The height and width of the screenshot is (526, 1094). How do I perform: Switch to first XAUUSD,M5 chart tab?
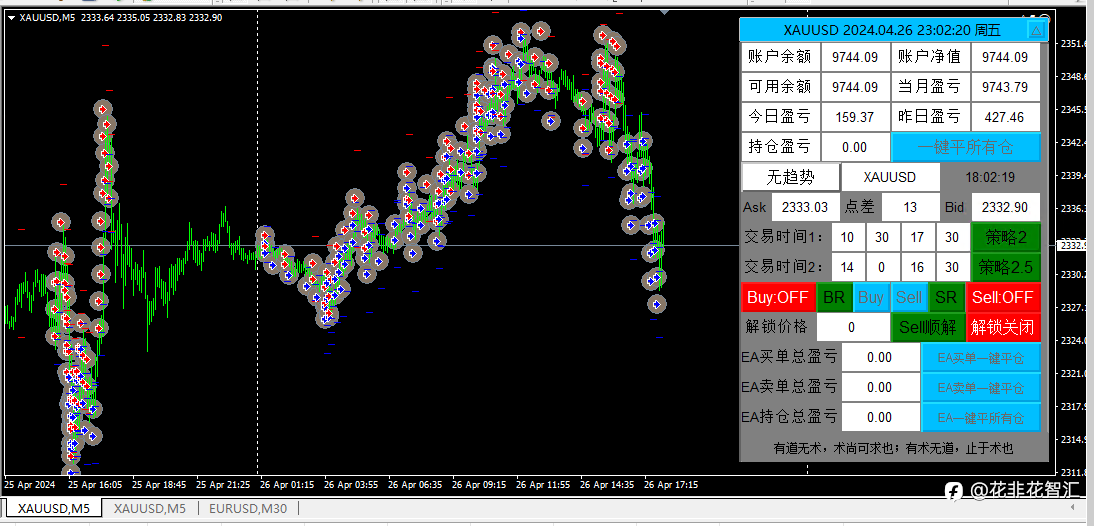click(x=54, y=509)
